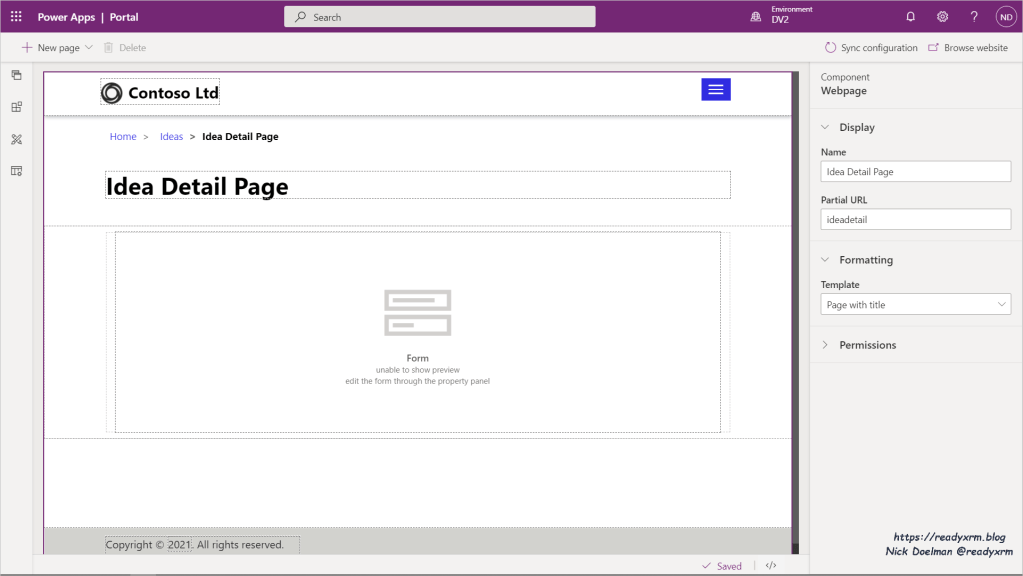The image size is (1023, 576).
Task: Open the source code editor icon
Action: (x=771, y=566)
